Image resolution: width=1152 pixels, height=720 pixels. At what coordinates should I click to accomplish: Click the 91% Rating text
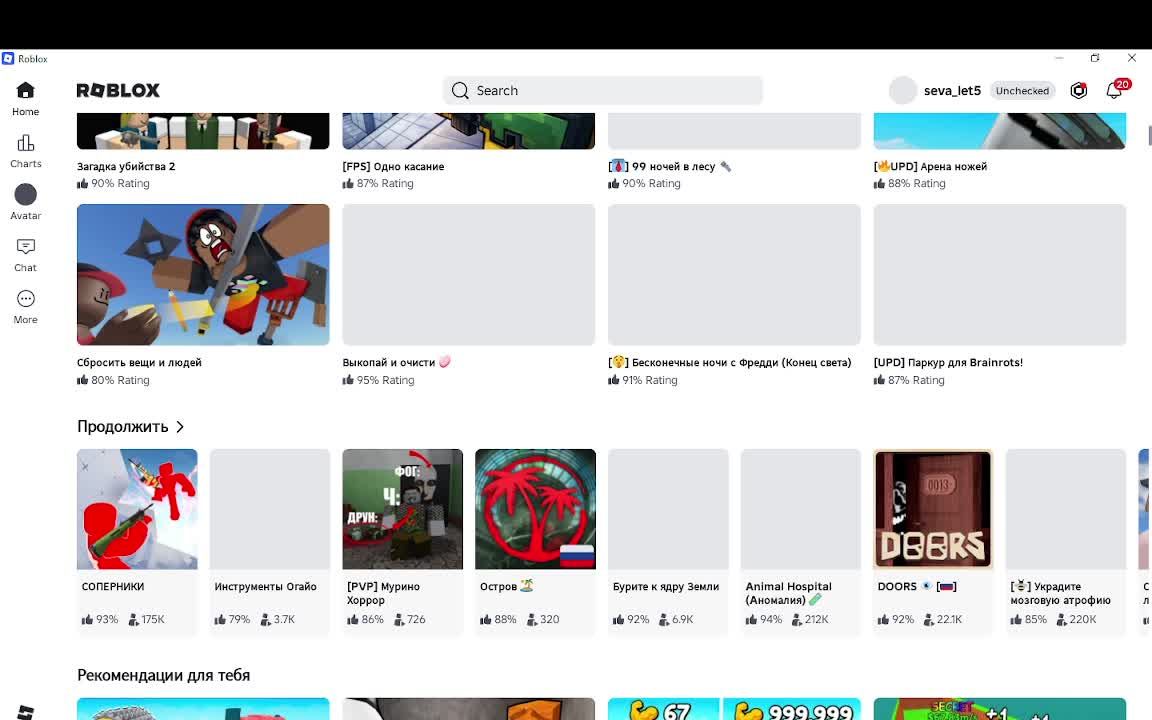coord(651,380)
